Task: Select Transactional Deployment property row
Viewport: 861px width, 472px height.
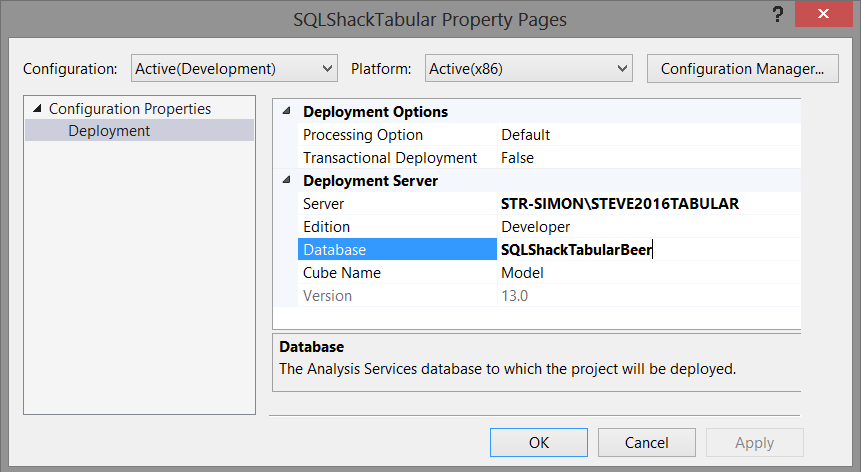Action: pos(390,158)
